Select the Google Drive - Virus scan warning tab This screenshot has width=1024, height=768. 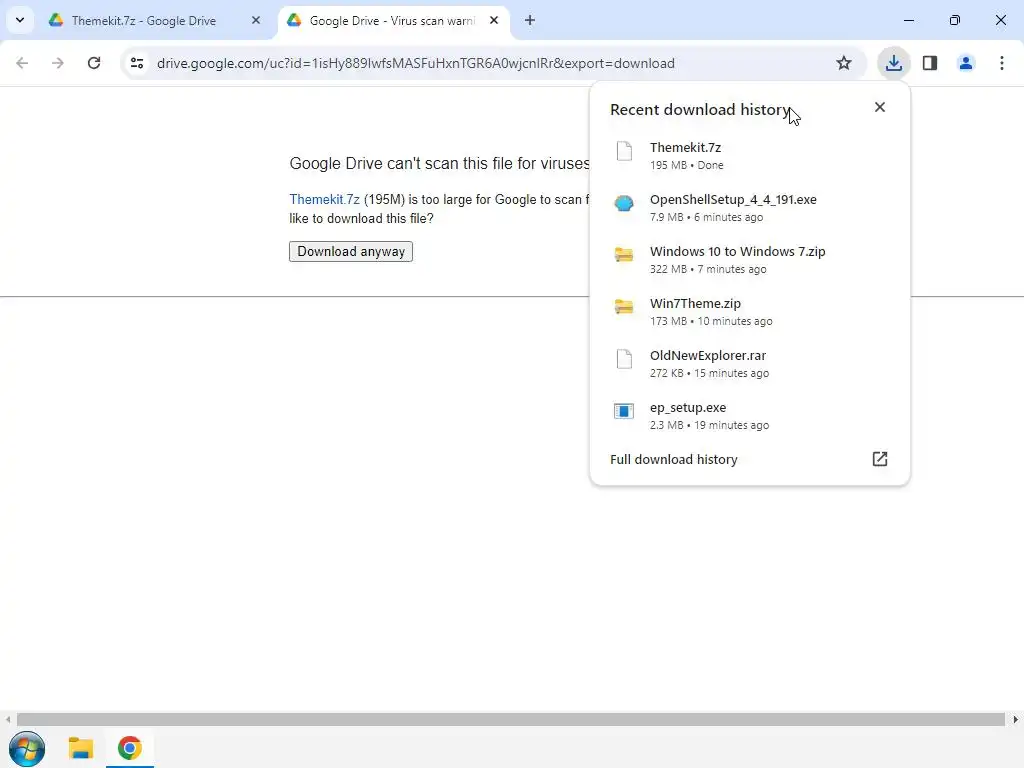392,20
